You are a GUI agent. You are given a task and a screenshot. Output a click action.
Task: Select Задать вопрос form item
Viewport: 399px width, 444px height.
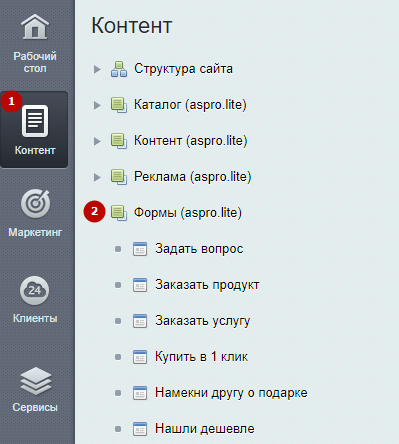pyautogui.click(x=199, y=249)
